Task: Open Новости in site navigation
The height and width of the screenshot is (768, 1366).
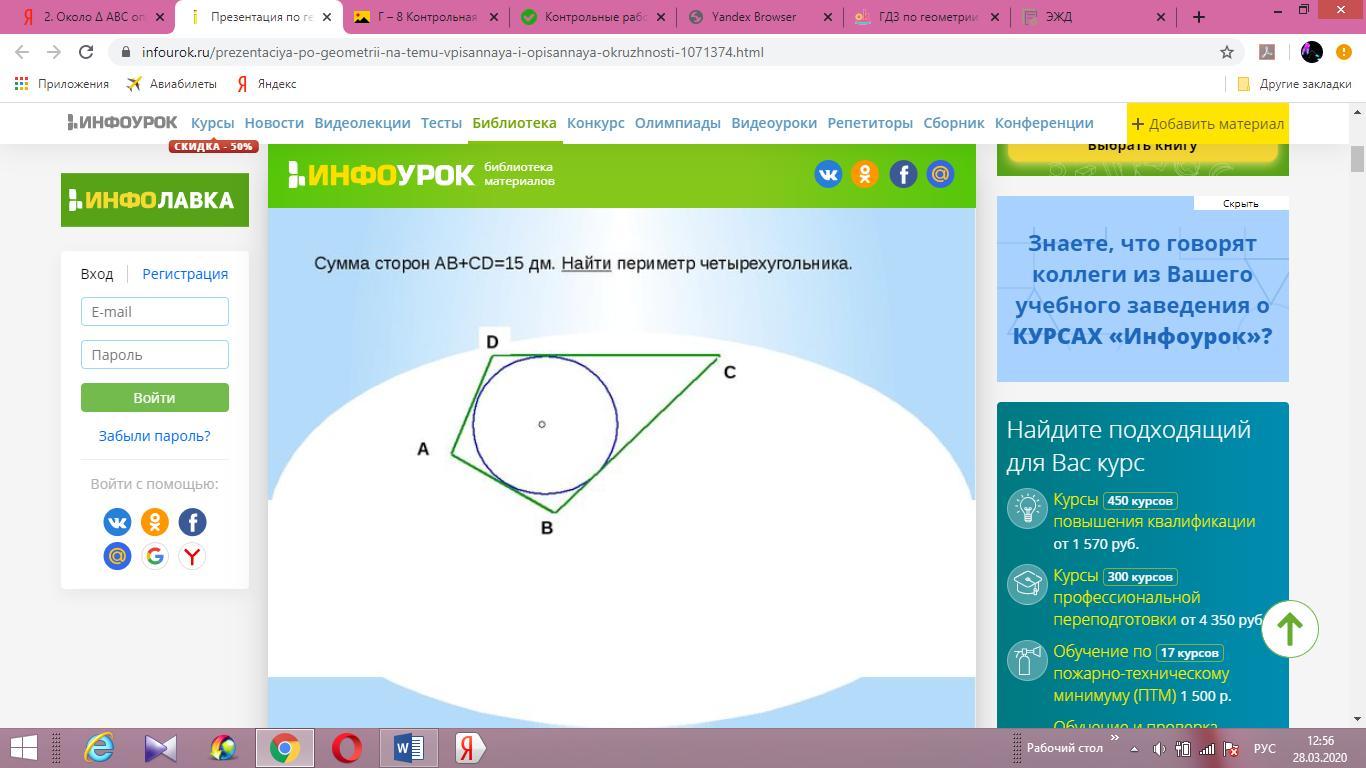Action: coord(274,123)
